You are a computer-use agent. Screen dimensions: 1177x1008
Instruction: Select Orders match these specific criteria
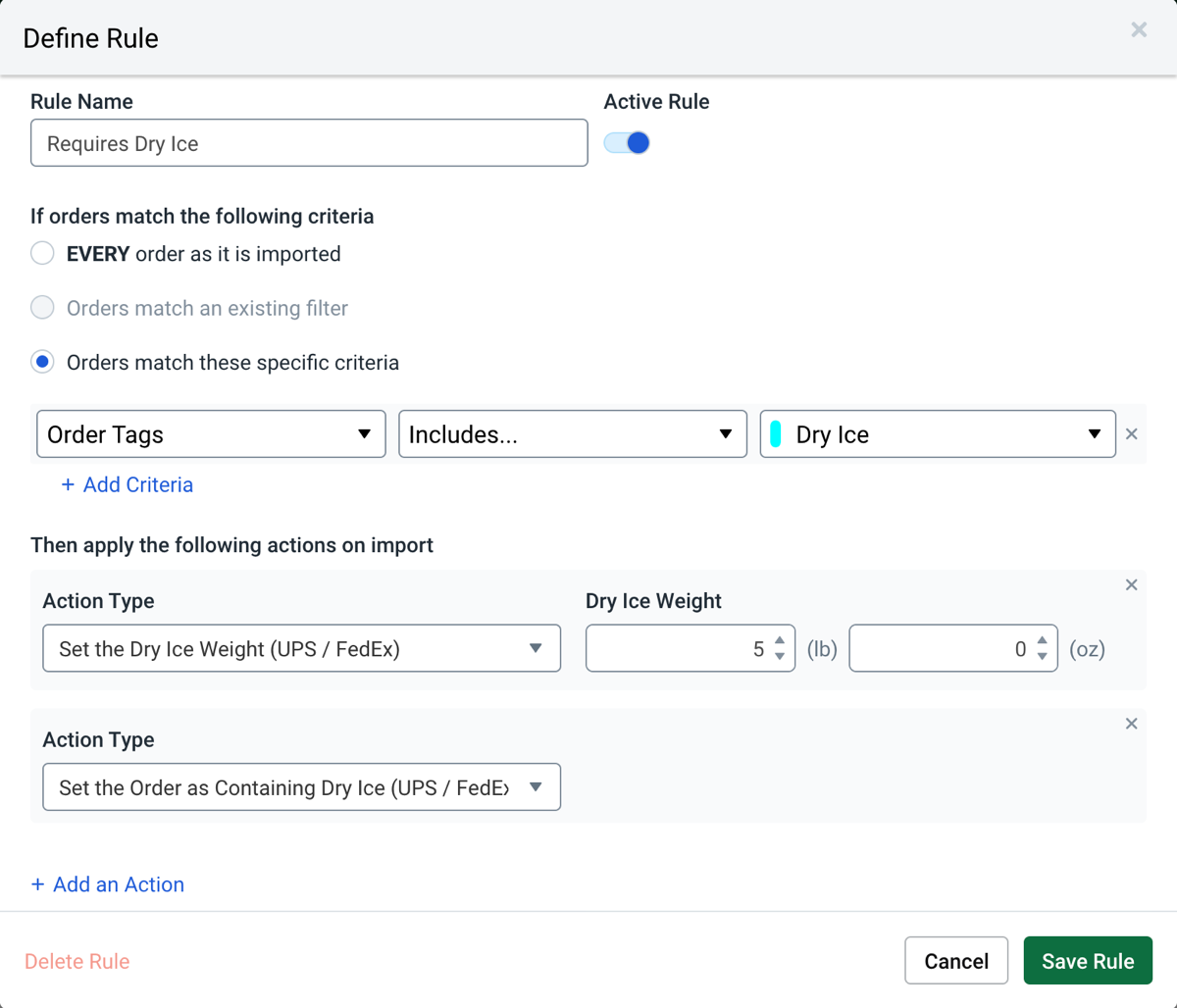tap(42, 363)
